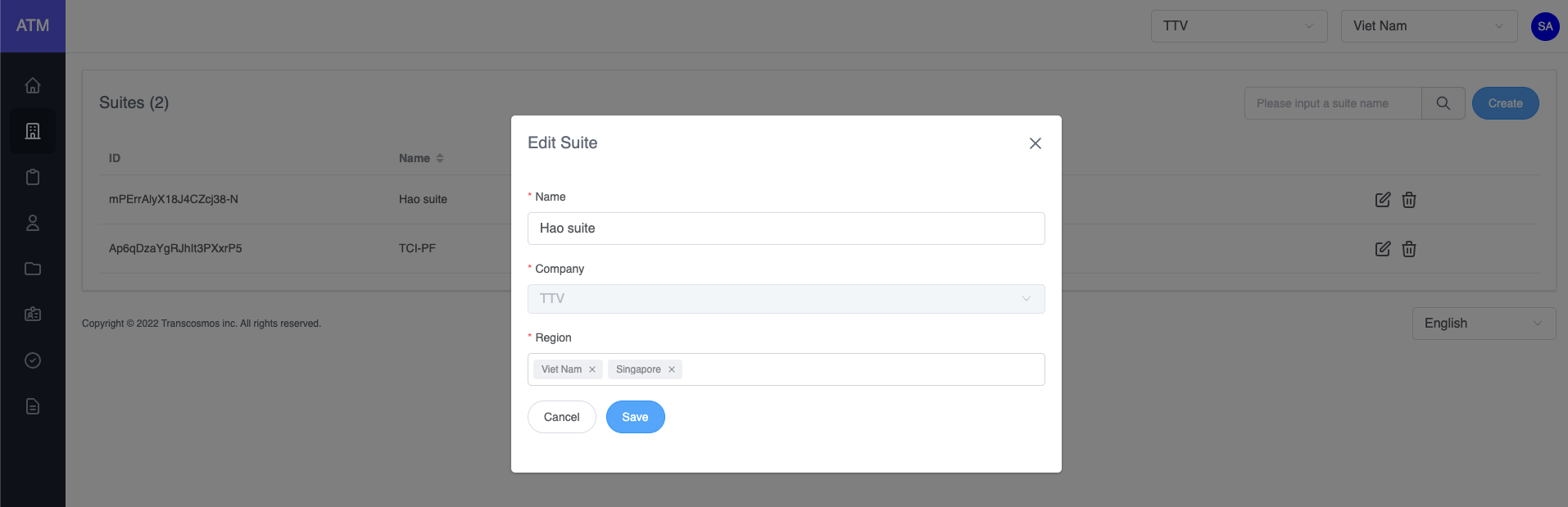Open the folder icon in sidebar
Viewport: 1568px width, 507px height.
33,269
